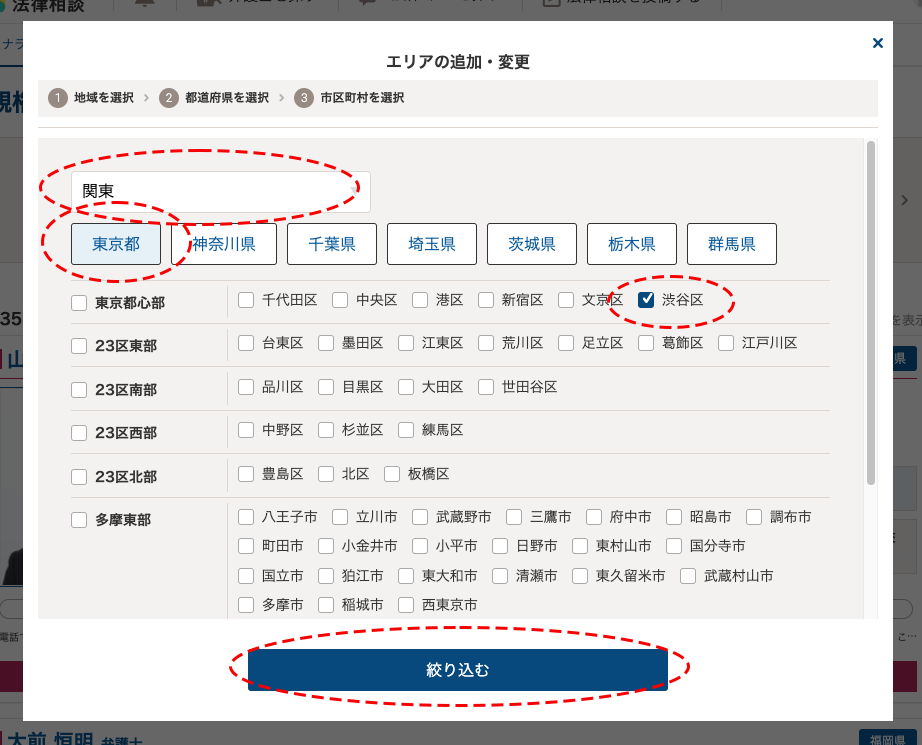Check the 23区北部 group checkbox

click(79, 476)
